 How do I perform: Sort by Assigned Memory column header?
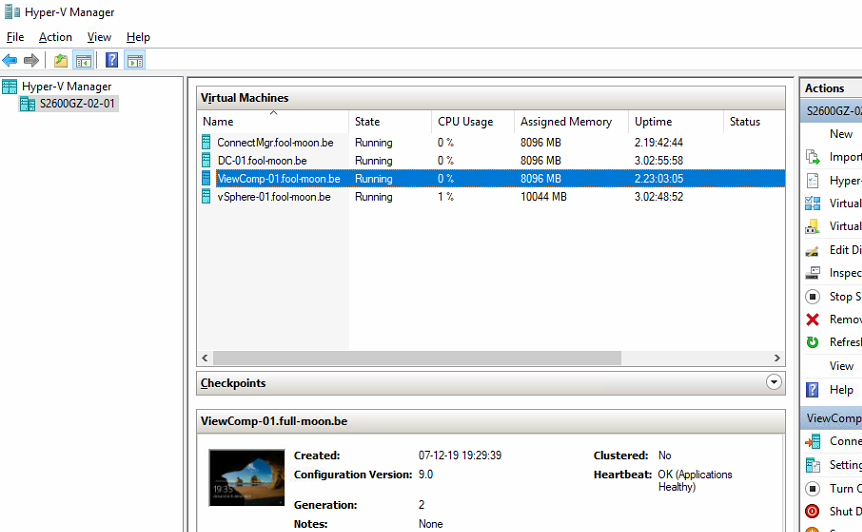[572, 121]
